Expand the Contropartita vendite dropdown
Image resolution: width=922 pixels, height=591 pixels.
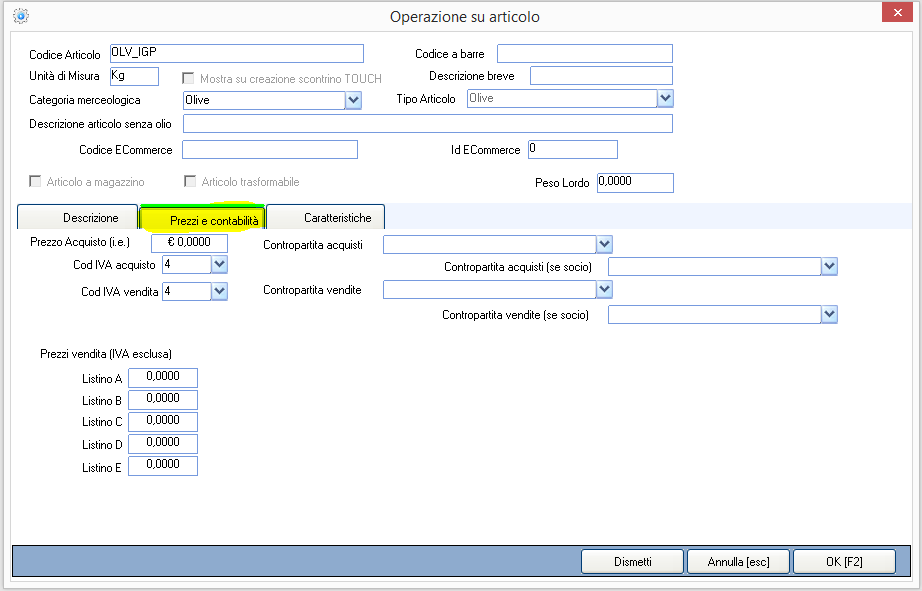(x=604, y=289)
